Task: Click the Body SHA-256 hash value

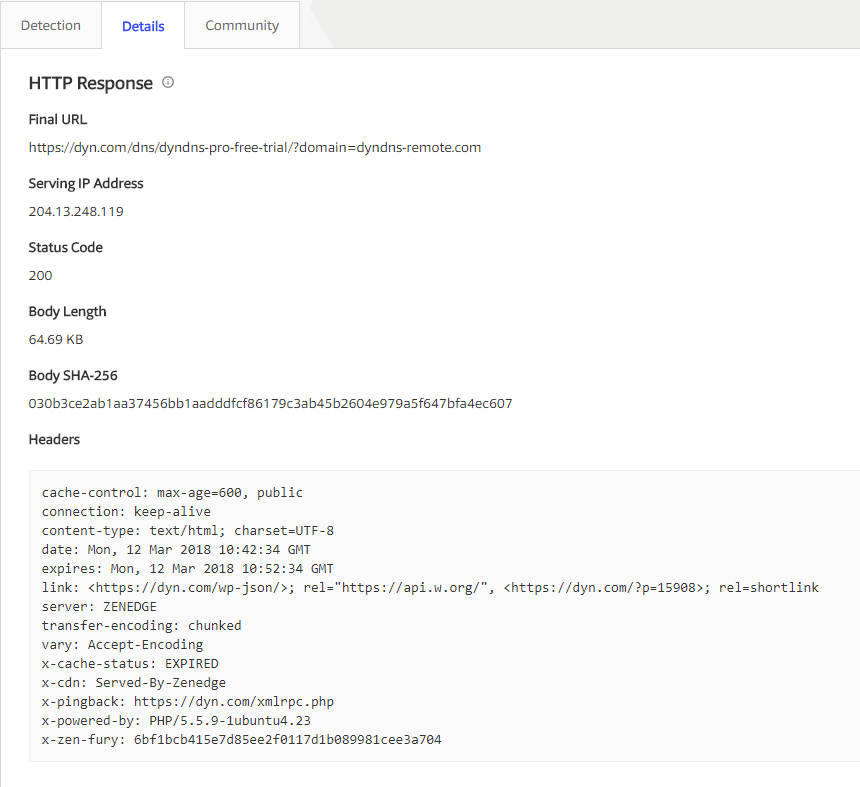Action: 270,404
